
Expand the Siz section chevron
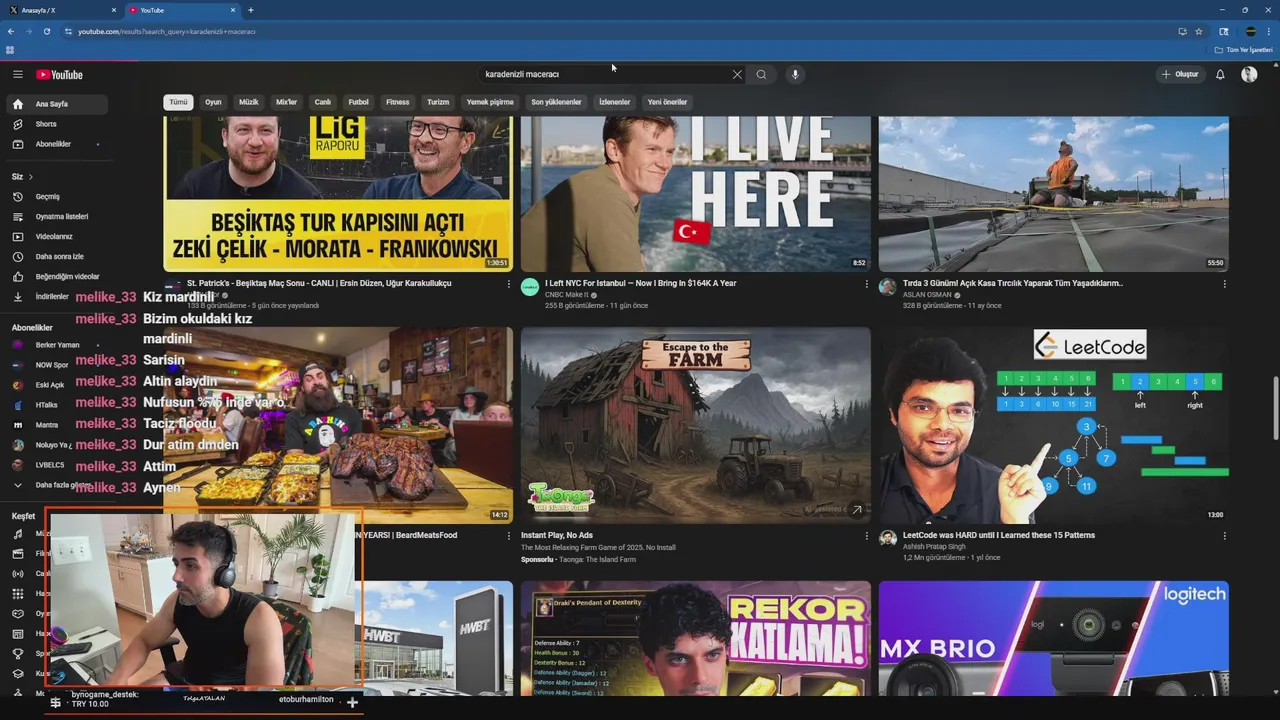click(30, 177)
